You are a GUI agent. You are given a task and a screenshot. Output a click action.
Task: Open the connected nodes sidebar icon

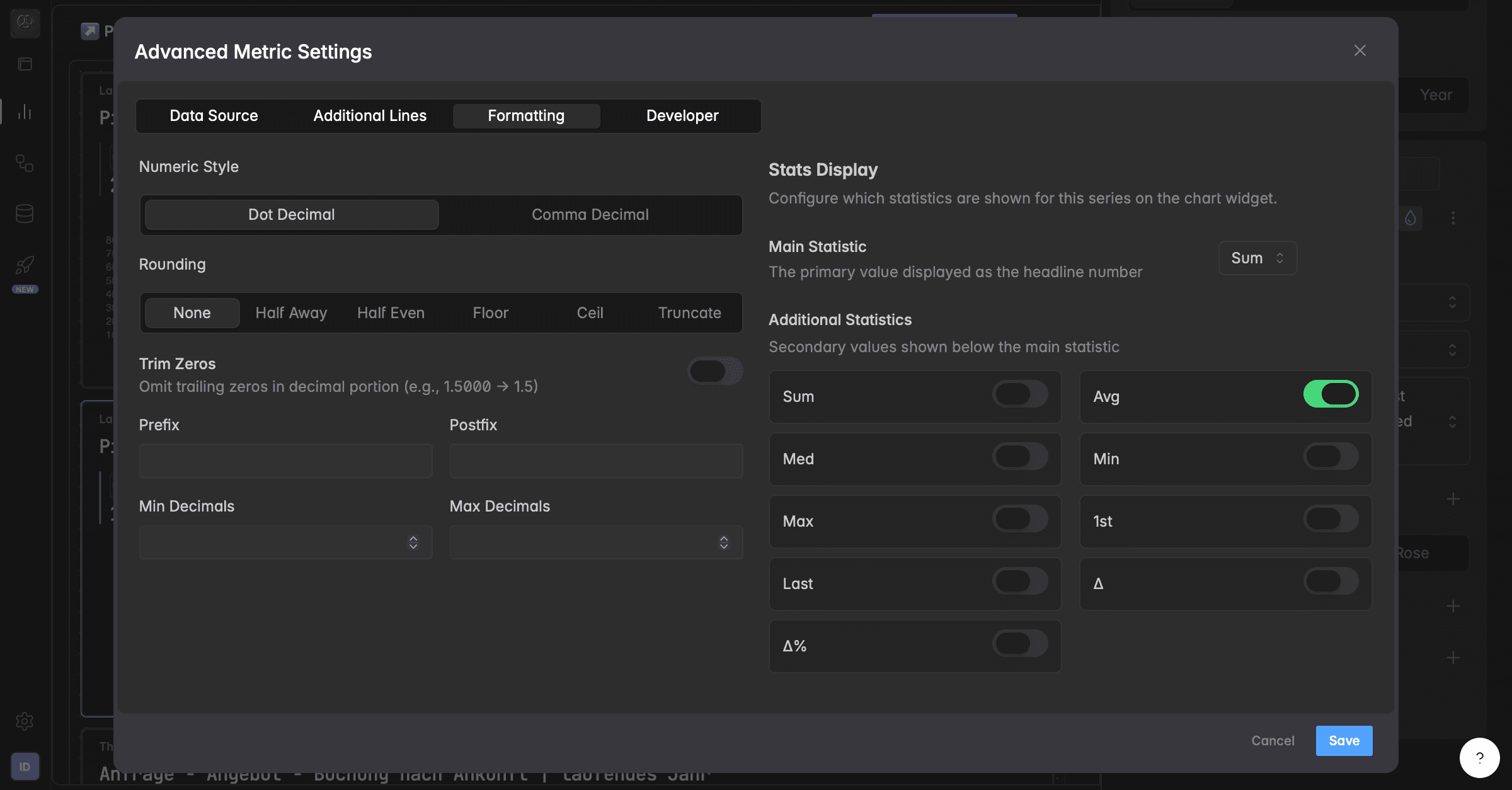coord(25,163)
